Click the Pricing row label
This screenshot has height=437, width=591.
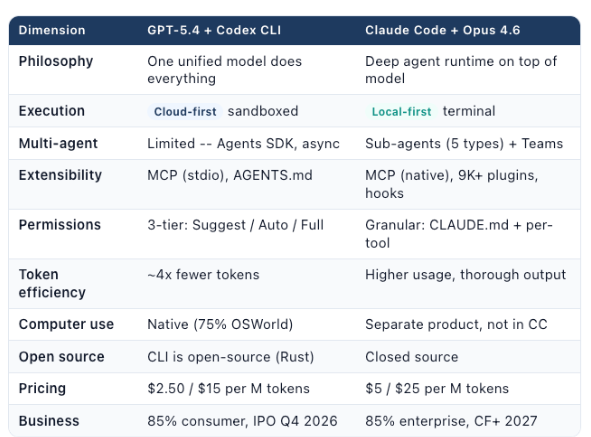click(x=42, y=389)
